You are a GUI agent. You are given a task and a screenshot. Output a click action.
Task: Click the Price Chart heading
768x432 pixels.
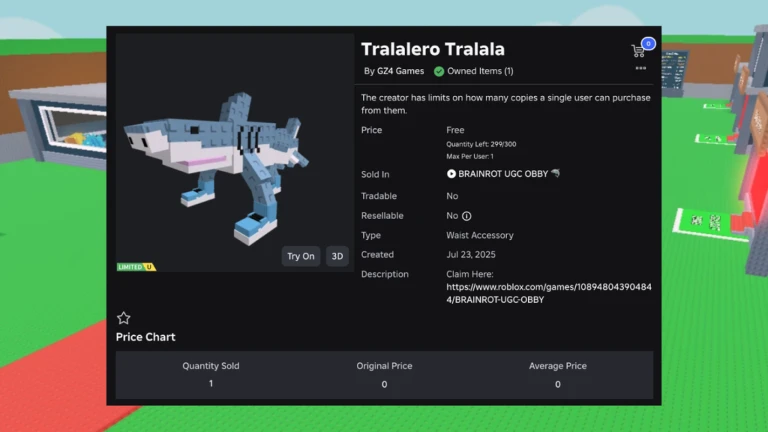[x=145, y=337]
